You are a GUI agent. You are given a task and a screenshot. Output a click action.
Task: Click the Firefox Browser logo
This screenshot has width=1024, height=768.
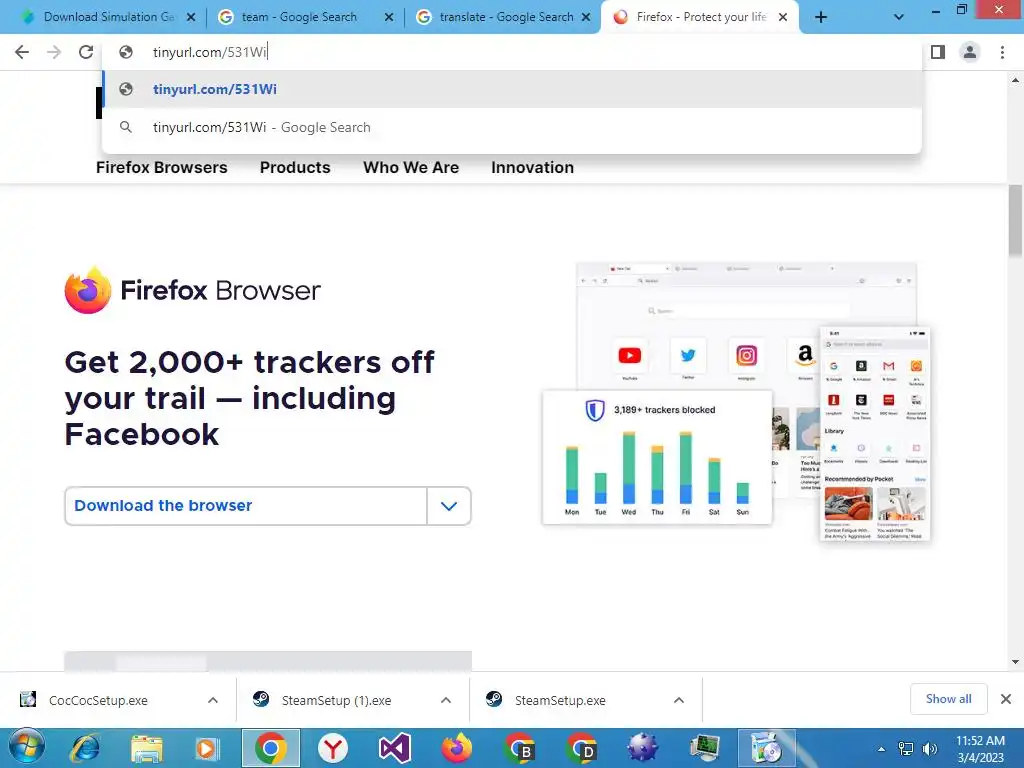[x=193, y=290]
